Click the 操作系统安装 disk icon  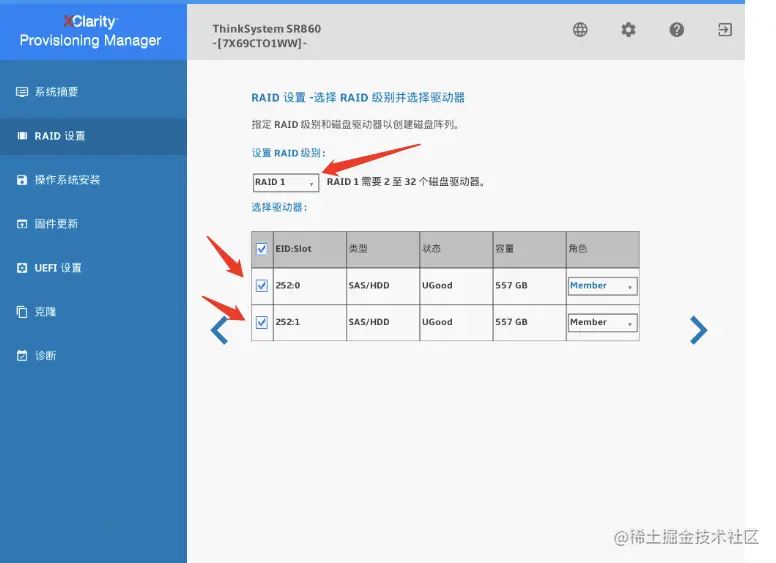click(x=22, y=180)
